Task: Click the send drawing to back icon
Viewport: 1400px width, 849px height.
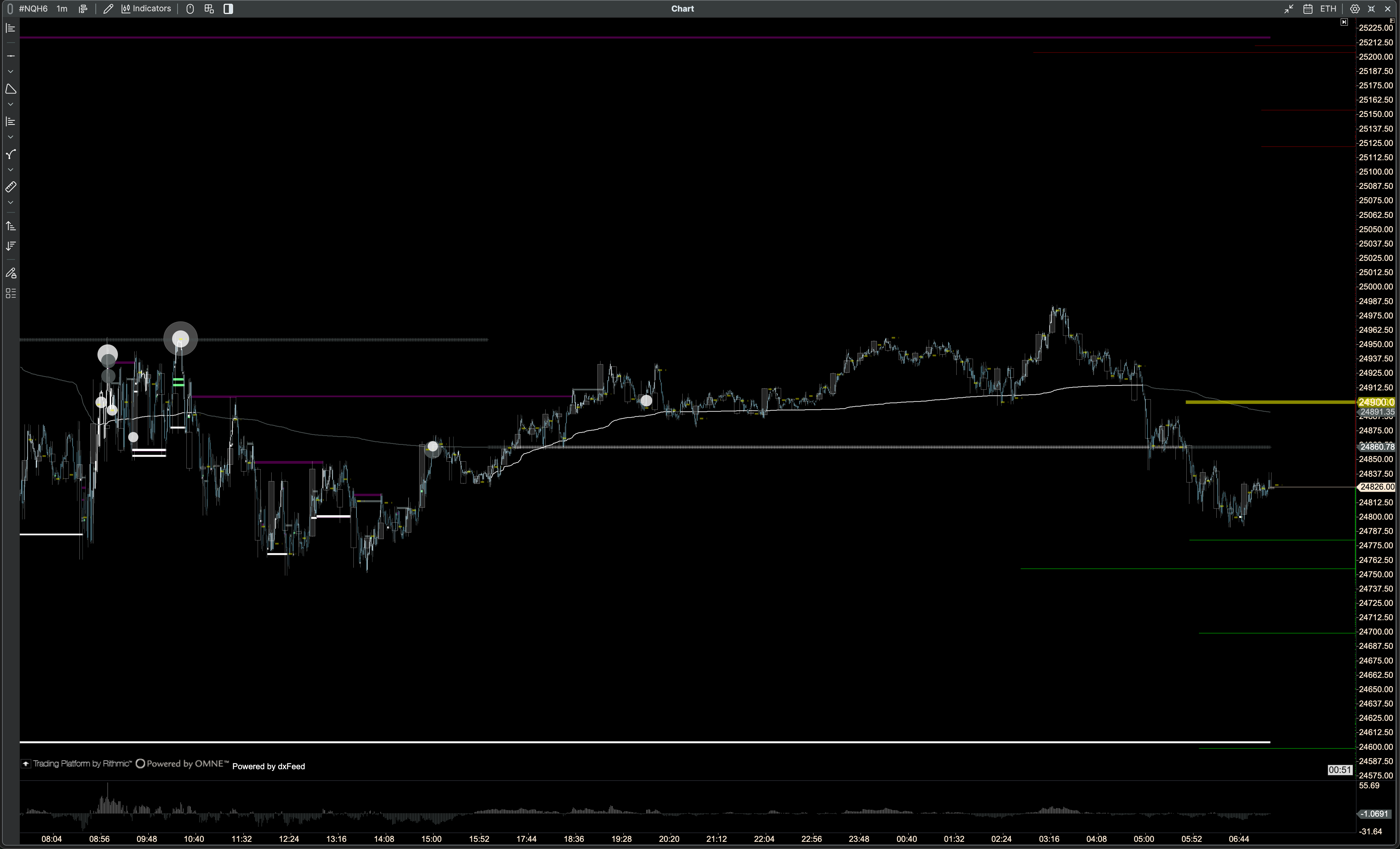Action: click(x=10, y=246)
